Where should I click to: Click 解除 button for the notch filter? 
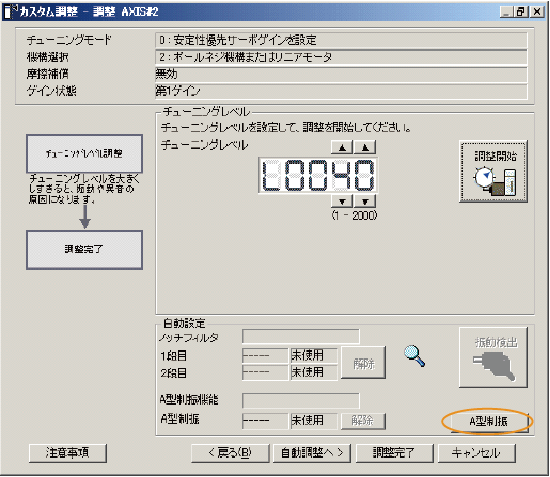click(363, 363)
